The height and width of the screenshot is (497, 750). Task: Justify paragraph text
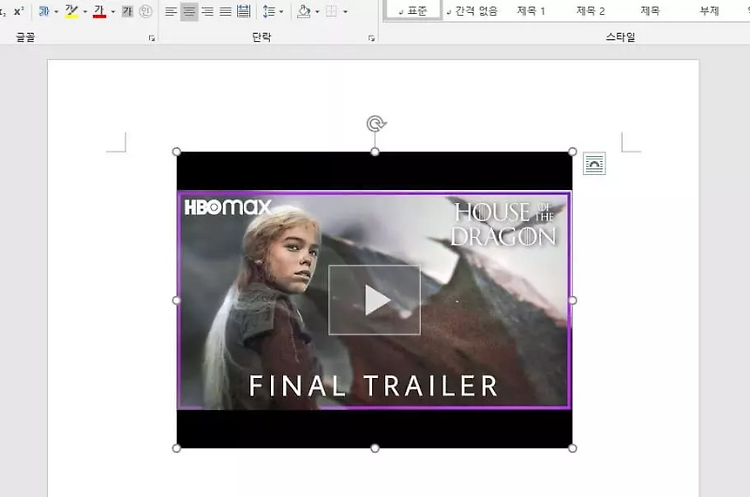pyautogui.click(x=226, y=11)
